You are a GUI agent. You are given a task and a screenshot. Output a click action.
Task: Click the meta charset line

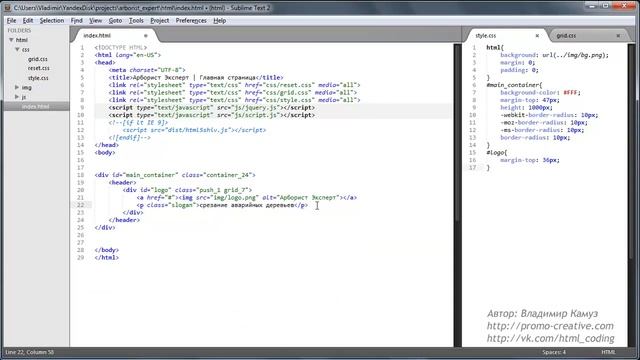[x=147, y=70]
